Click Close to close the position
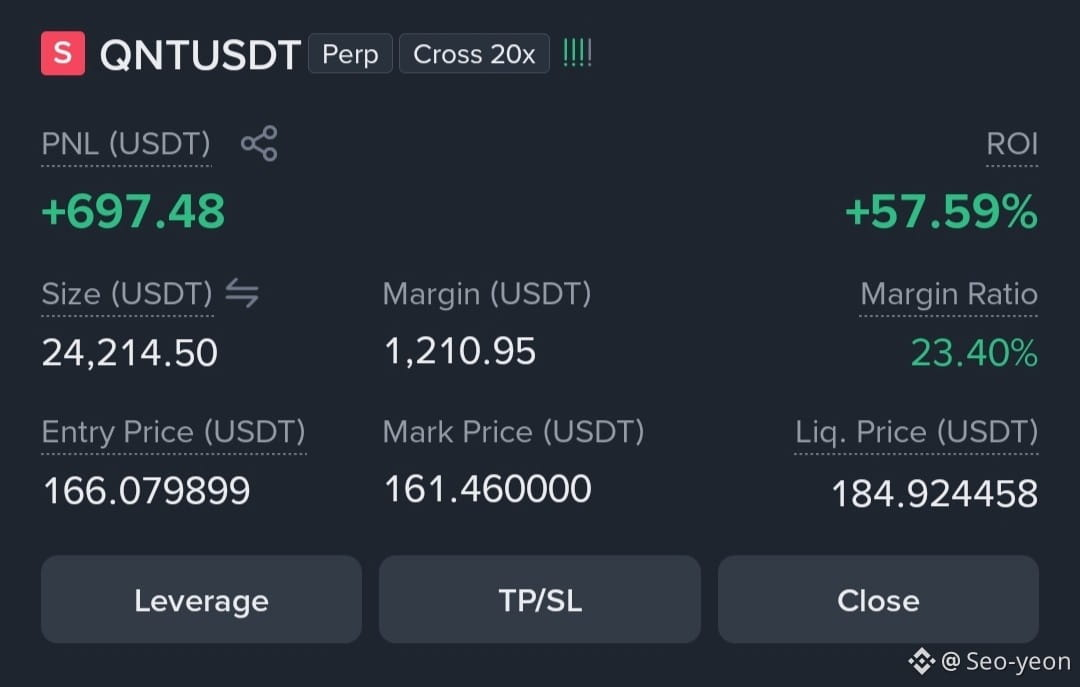The image size is (1080, 687). (878, 599)
